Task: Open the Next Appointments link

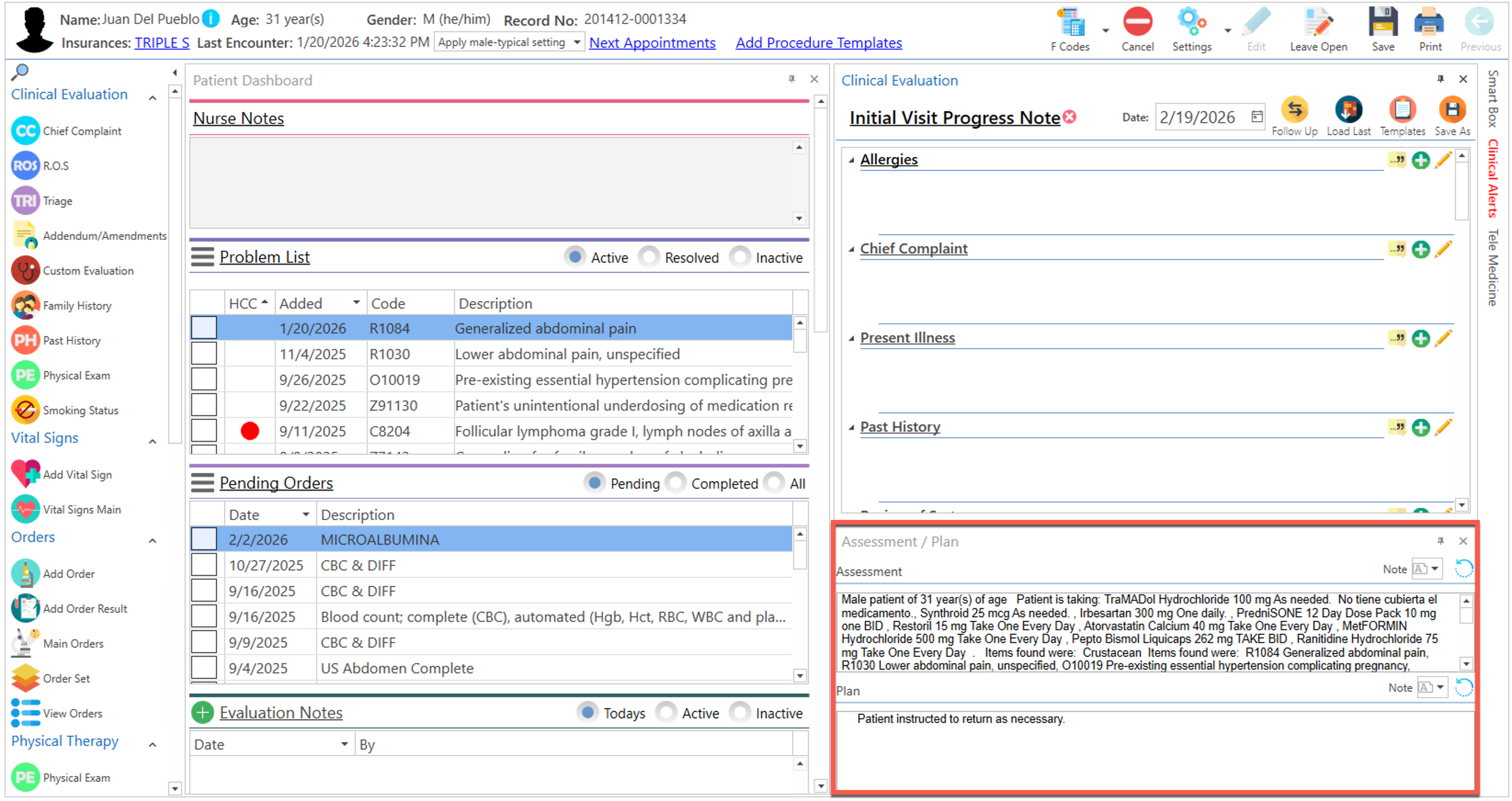Action: click(652, 43)
